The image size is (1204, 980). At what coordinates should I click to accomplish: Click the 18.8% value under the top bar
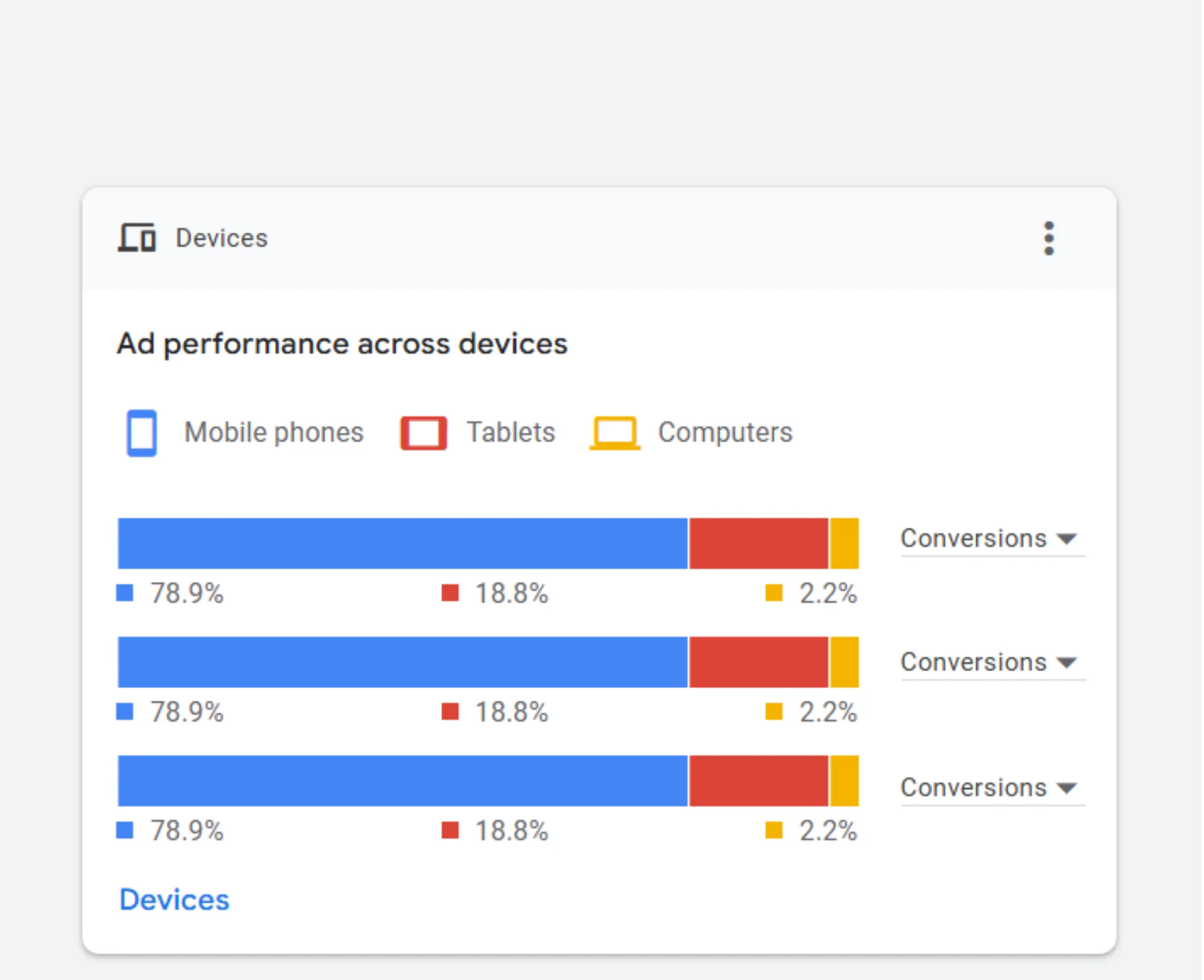(511, 593)
